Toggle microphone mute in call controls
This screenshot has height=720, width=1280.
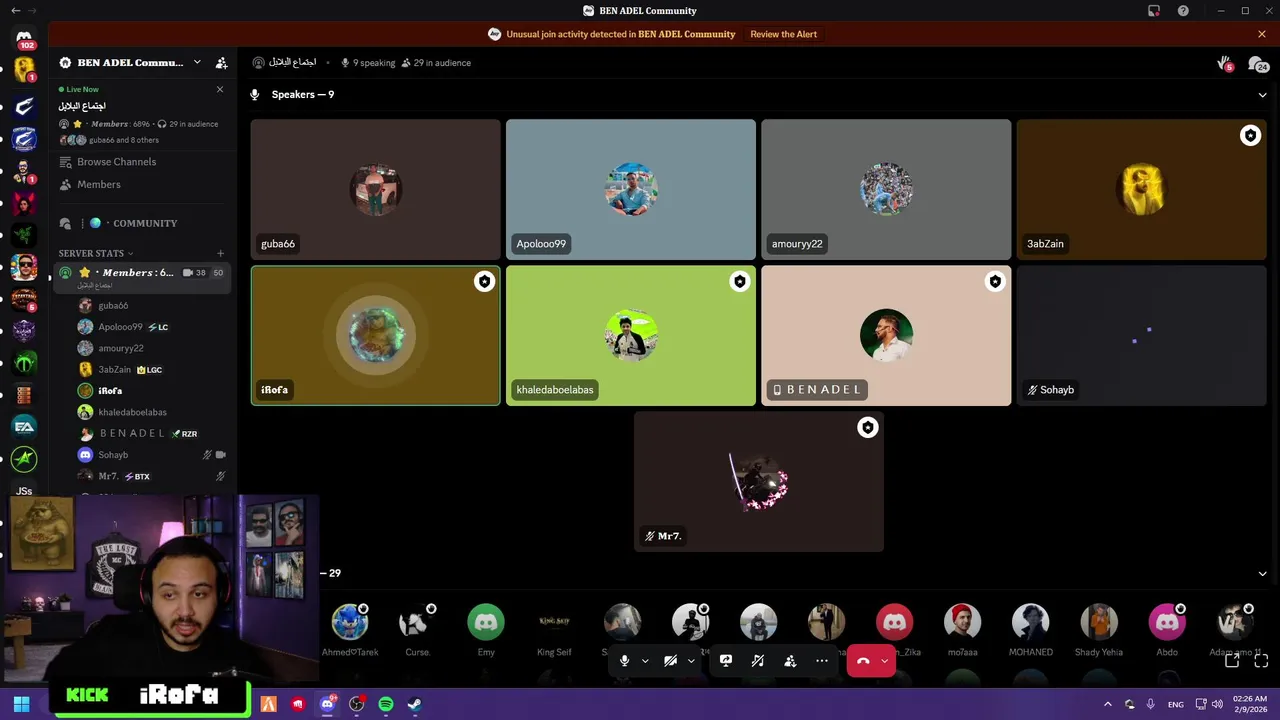[624, 661]
